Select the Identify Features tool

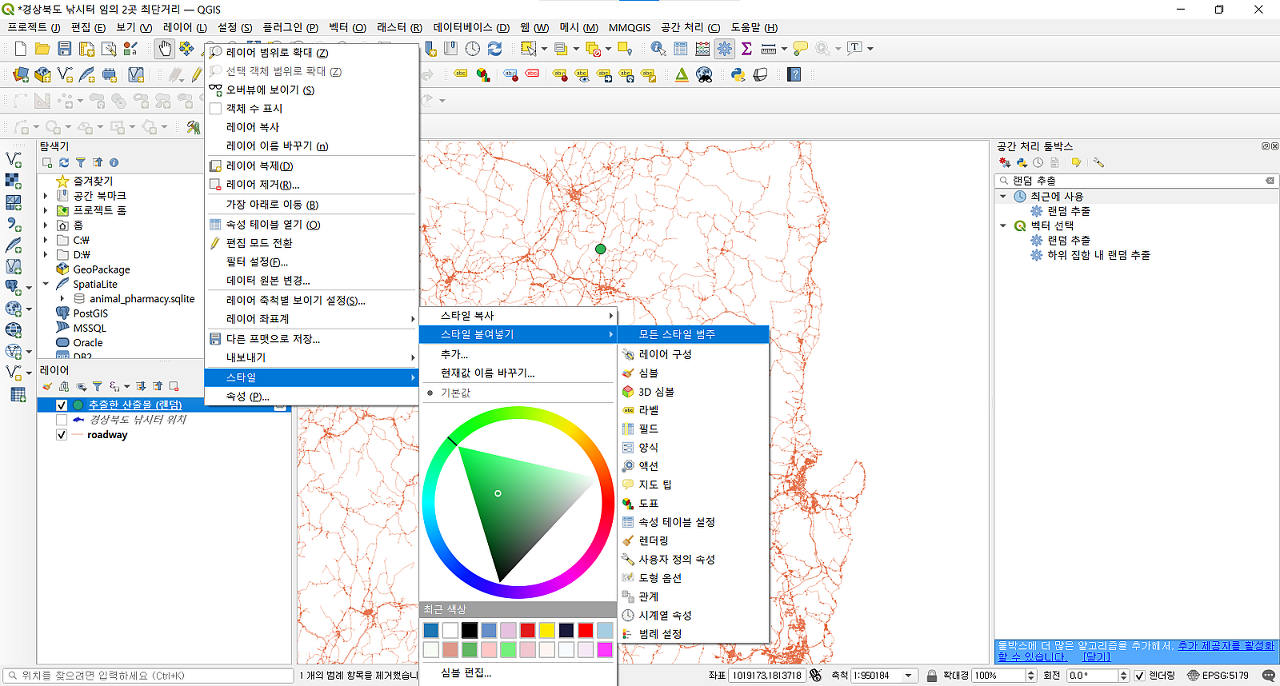[x=658, y=48]
